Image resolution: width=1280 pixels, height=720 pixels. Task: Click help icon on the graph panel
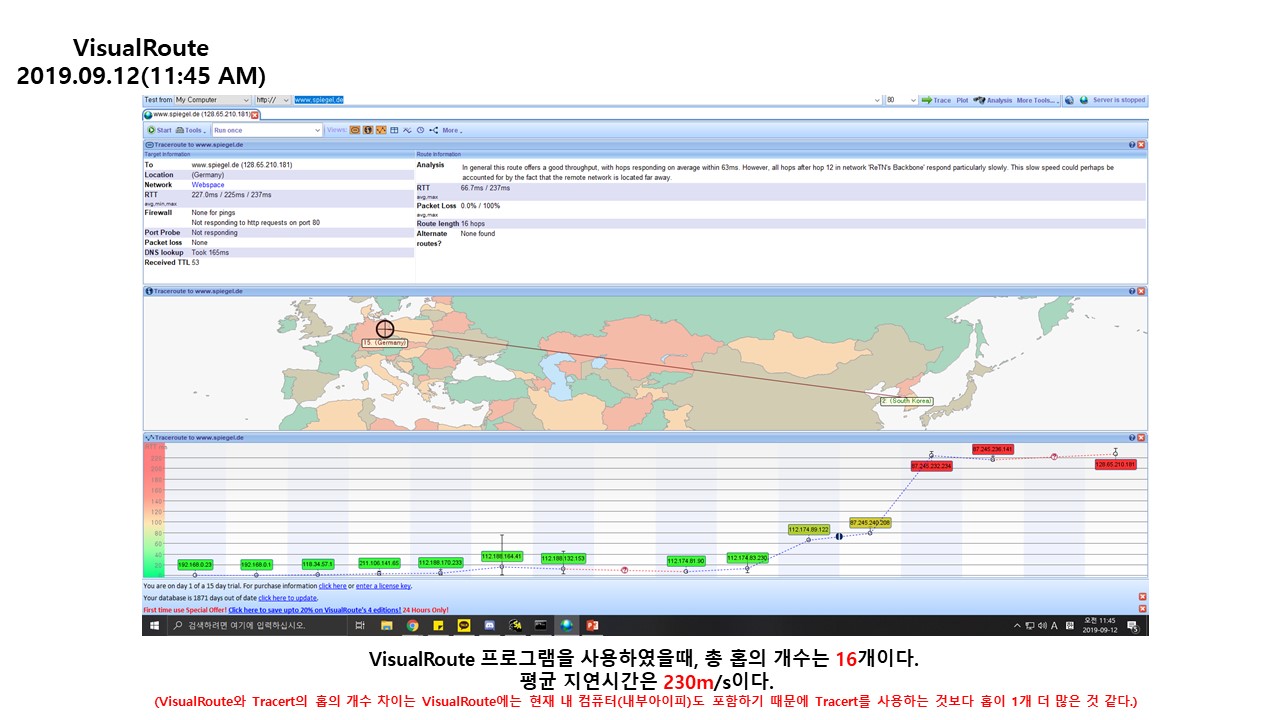[x=1132, y=438]
